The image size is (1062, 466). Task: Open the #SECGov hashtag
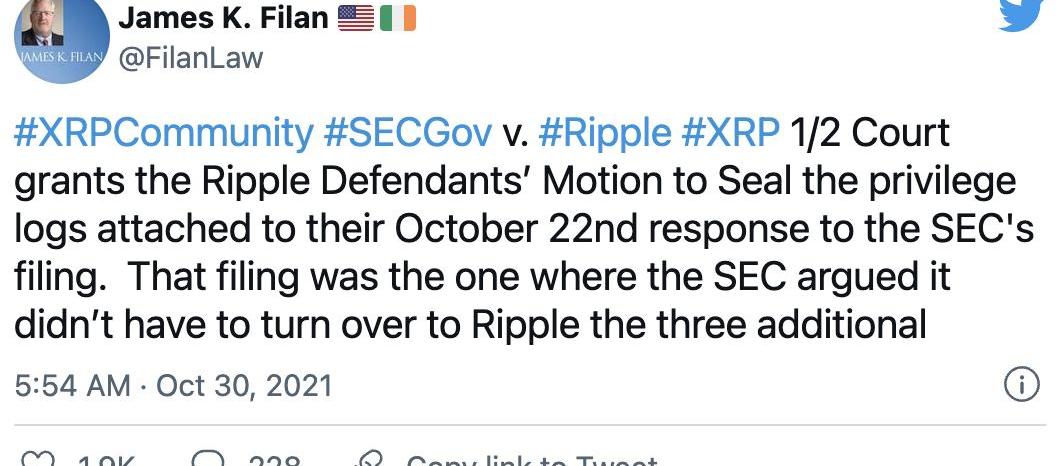point(407,133)
